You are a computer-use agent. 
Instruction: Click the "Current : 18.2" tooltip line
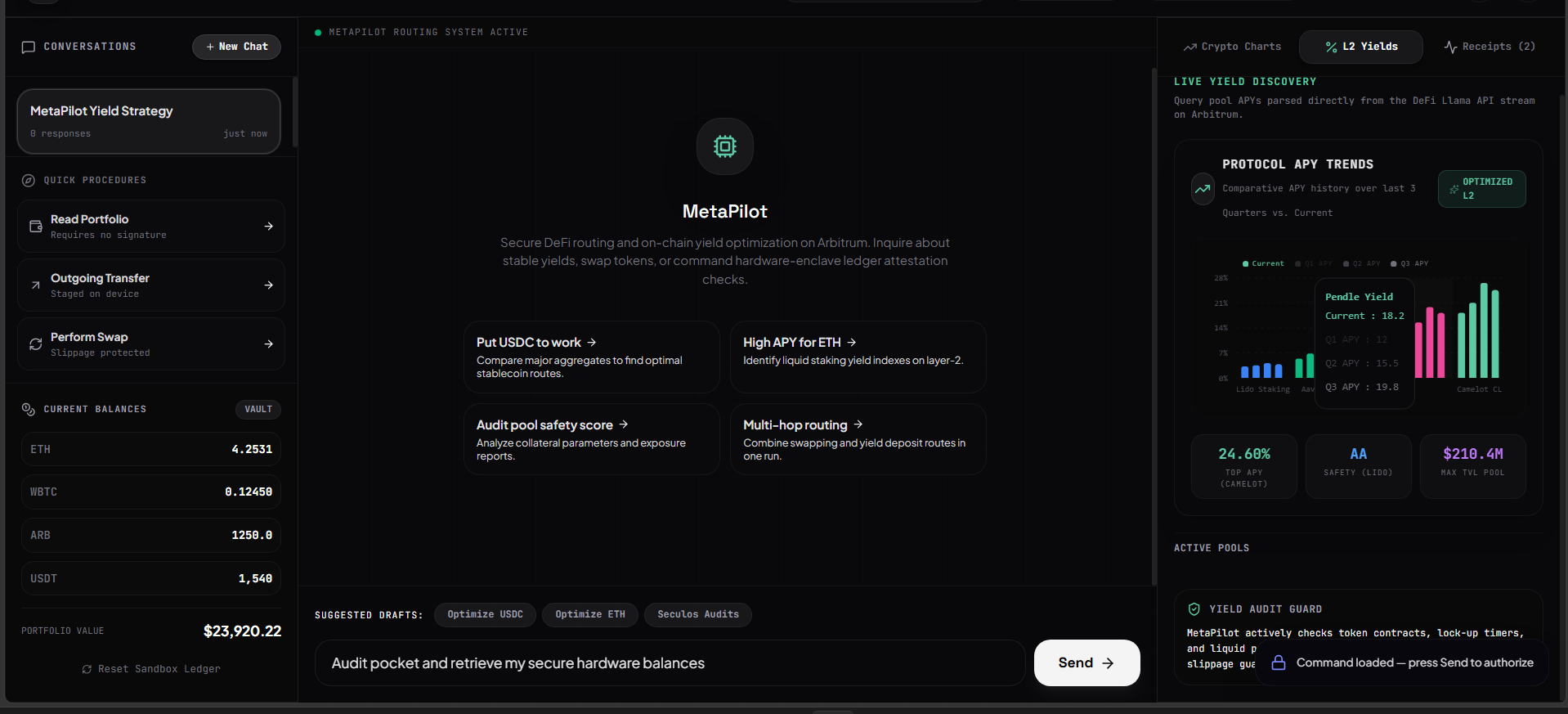click(x=1365, y=317)
